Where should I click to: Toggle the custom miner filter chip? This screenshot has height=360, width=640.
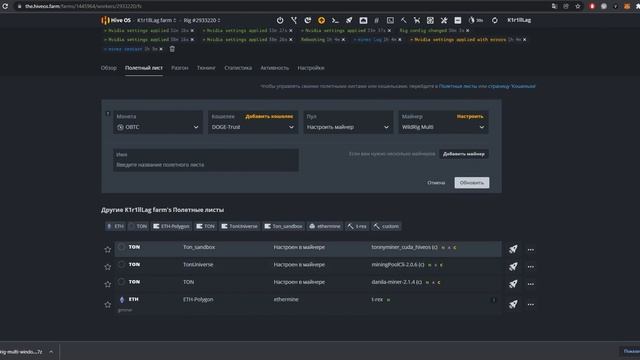386,226
